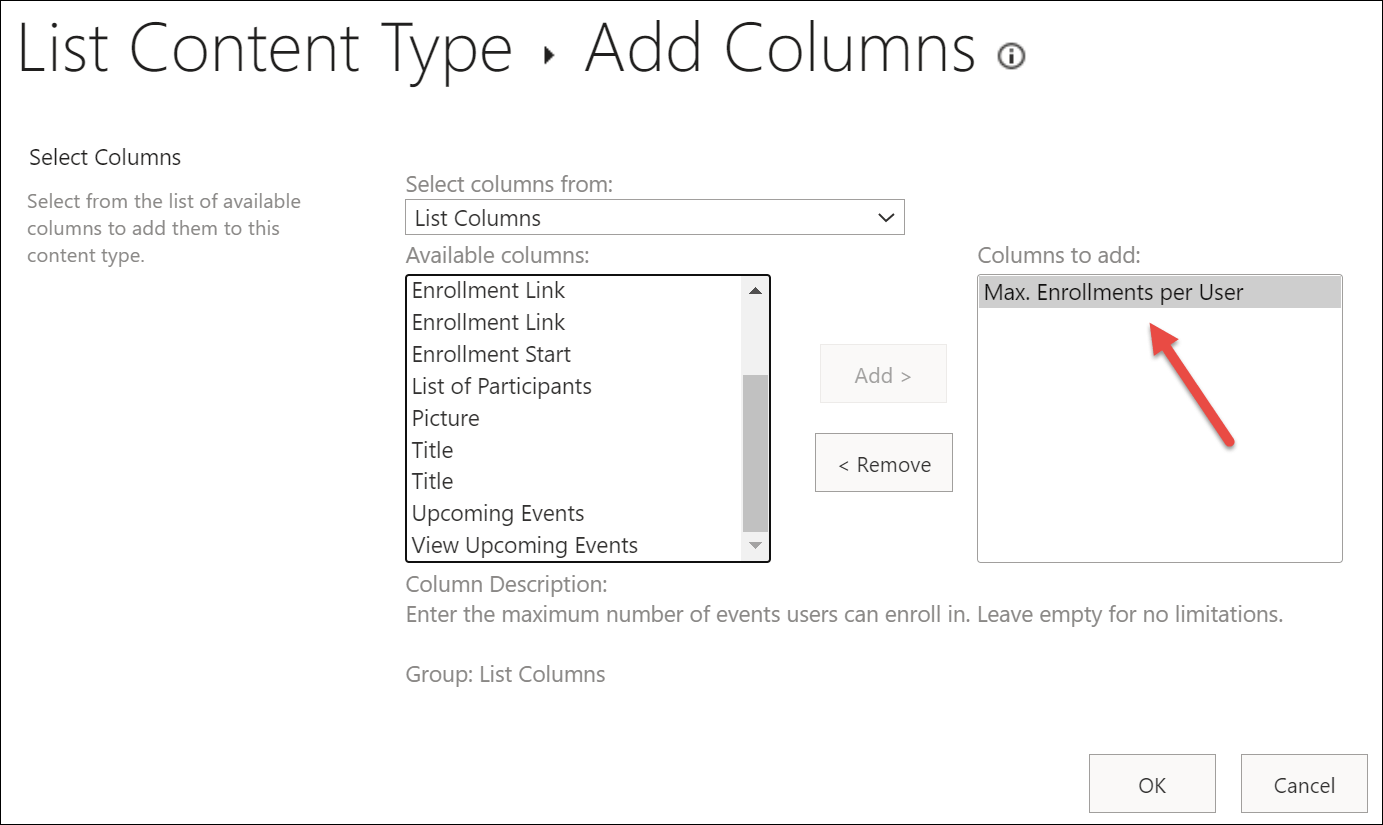Confirm with the OK button
The width and height of the screenshot is (1383, 825).
coord(1152,786)
